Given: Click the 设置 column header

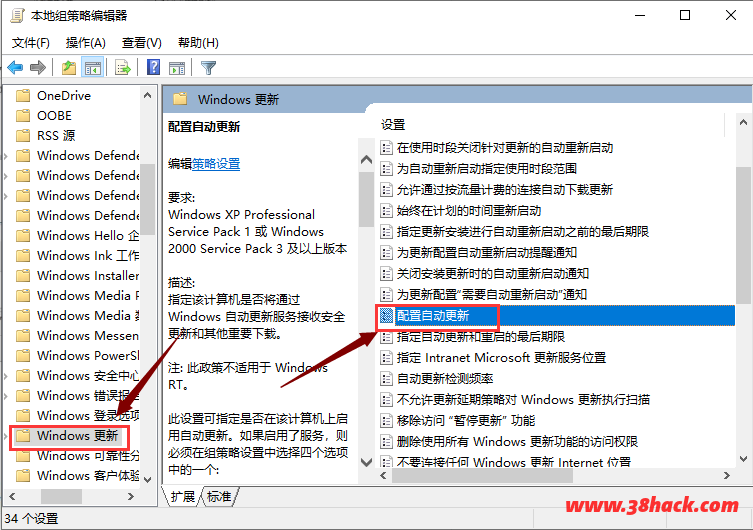Looking at the screenshot, I should (393, 125).
